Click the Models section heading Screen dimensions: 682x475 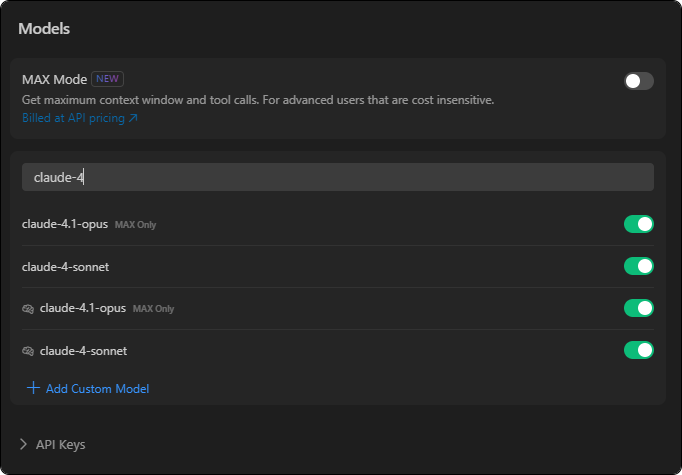pos(44,29)
